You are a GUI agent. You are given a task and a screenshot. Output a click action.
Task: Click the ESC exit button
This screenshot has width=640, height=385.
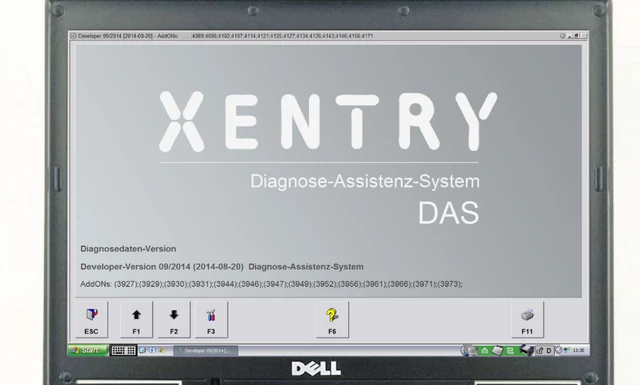tap(91, 319)
